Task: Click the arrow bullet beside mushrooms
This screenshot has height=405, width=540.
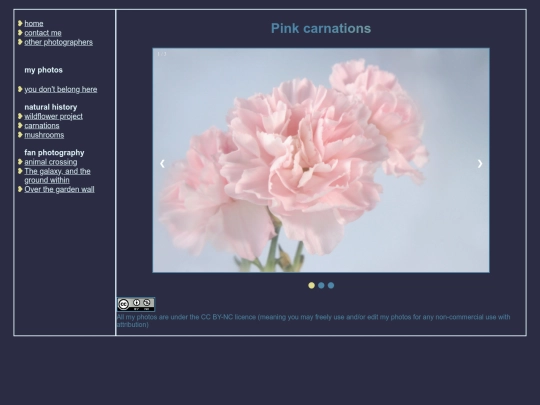Action: [x=20, y=134]
